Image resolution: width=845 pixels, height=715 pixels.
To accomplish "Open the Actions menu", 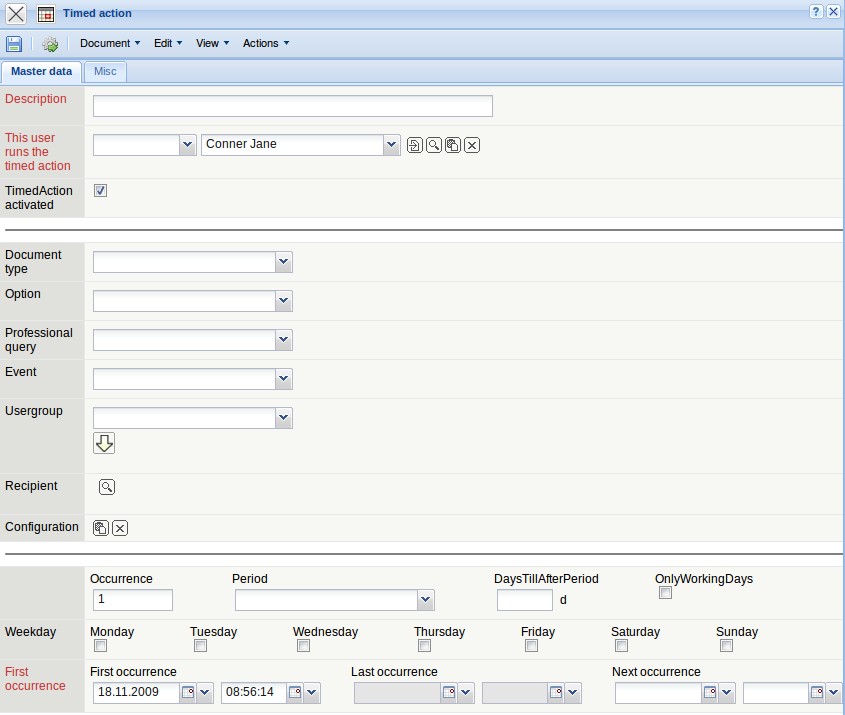I will point(265,44).
